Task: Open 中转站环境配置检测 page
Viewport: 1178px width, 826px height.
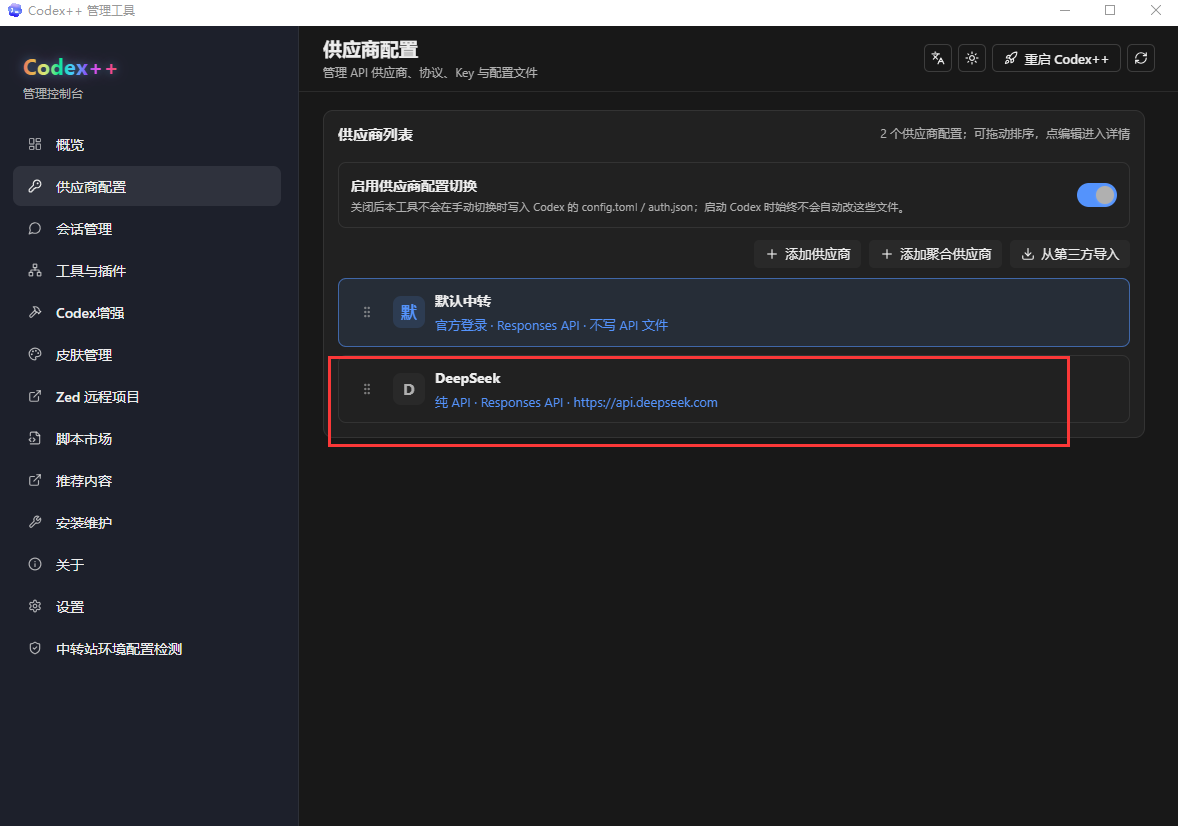Action: [x=146, y=649]
